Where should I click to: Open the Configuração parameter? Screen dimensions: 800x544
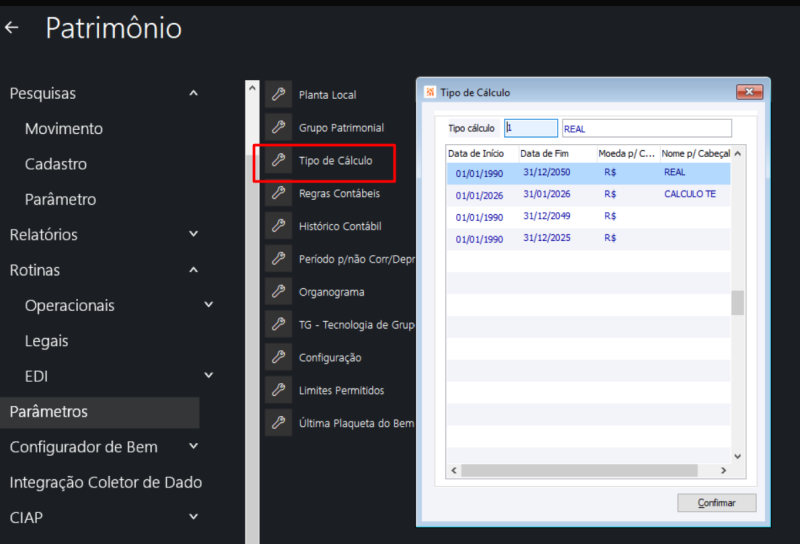pos(330,358)
